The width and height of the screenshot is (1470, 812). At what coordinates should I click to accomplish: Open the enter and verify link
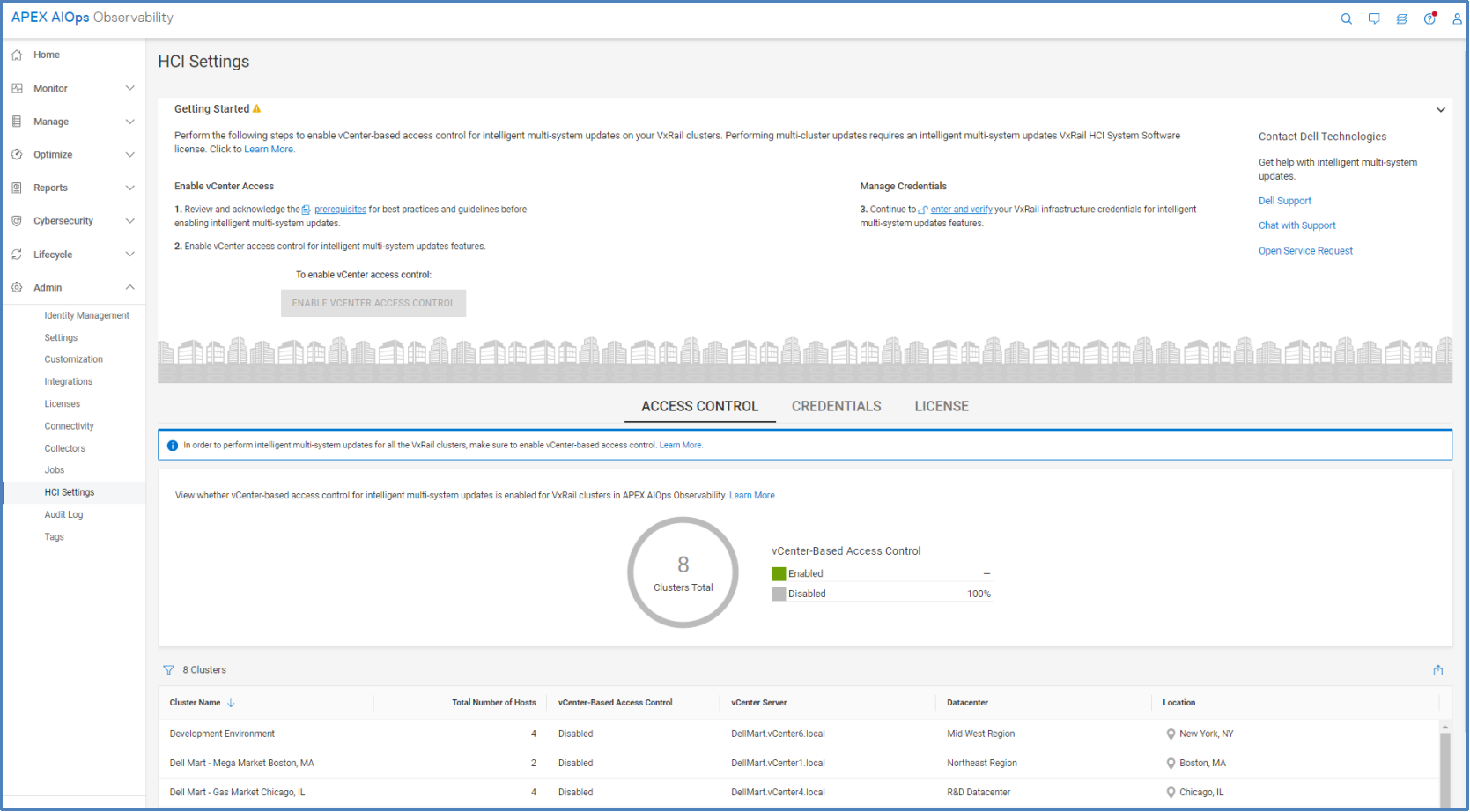tap(962, 210)
